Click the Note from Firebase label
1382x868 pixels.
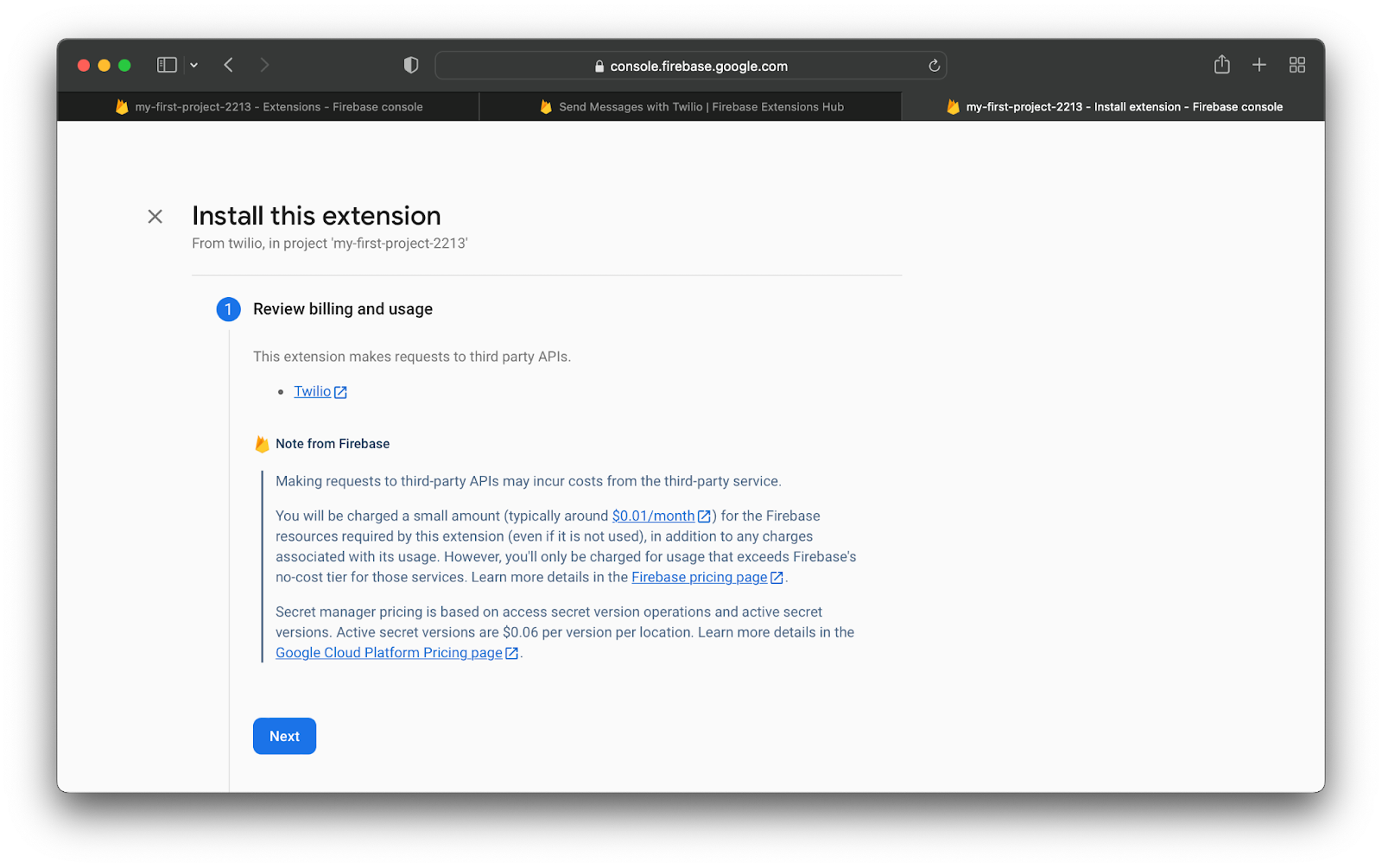click(x=333, y=444)
